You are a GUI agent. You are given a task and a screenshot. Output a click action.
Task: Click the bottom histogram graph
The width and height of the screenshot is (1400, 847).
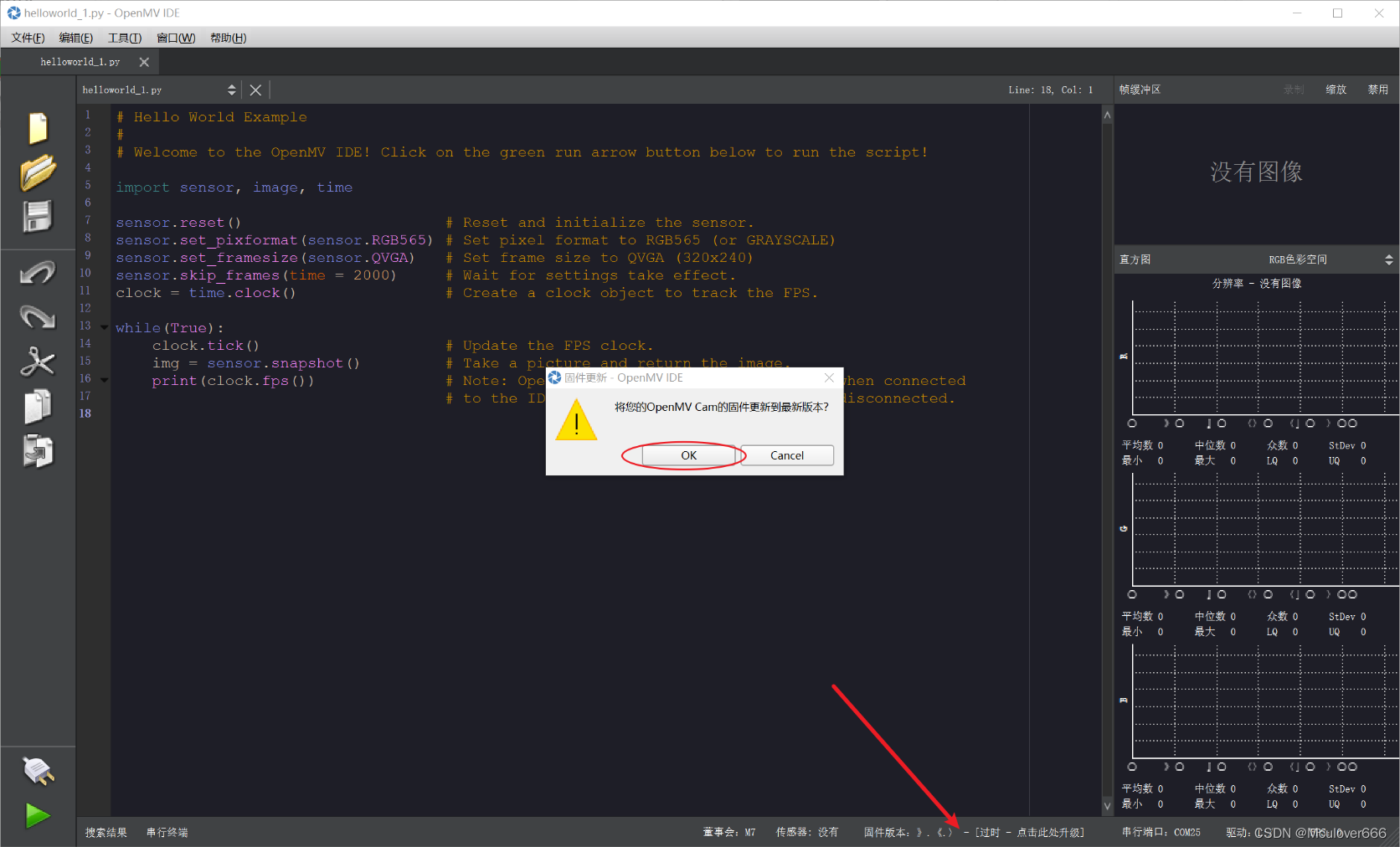(1264, 701)
